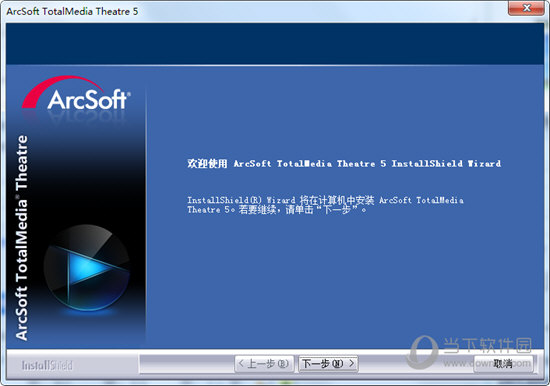Click the 欢迎使用 ArcSoft TotalMedia Theatre 5 heading

click(344, 164)
